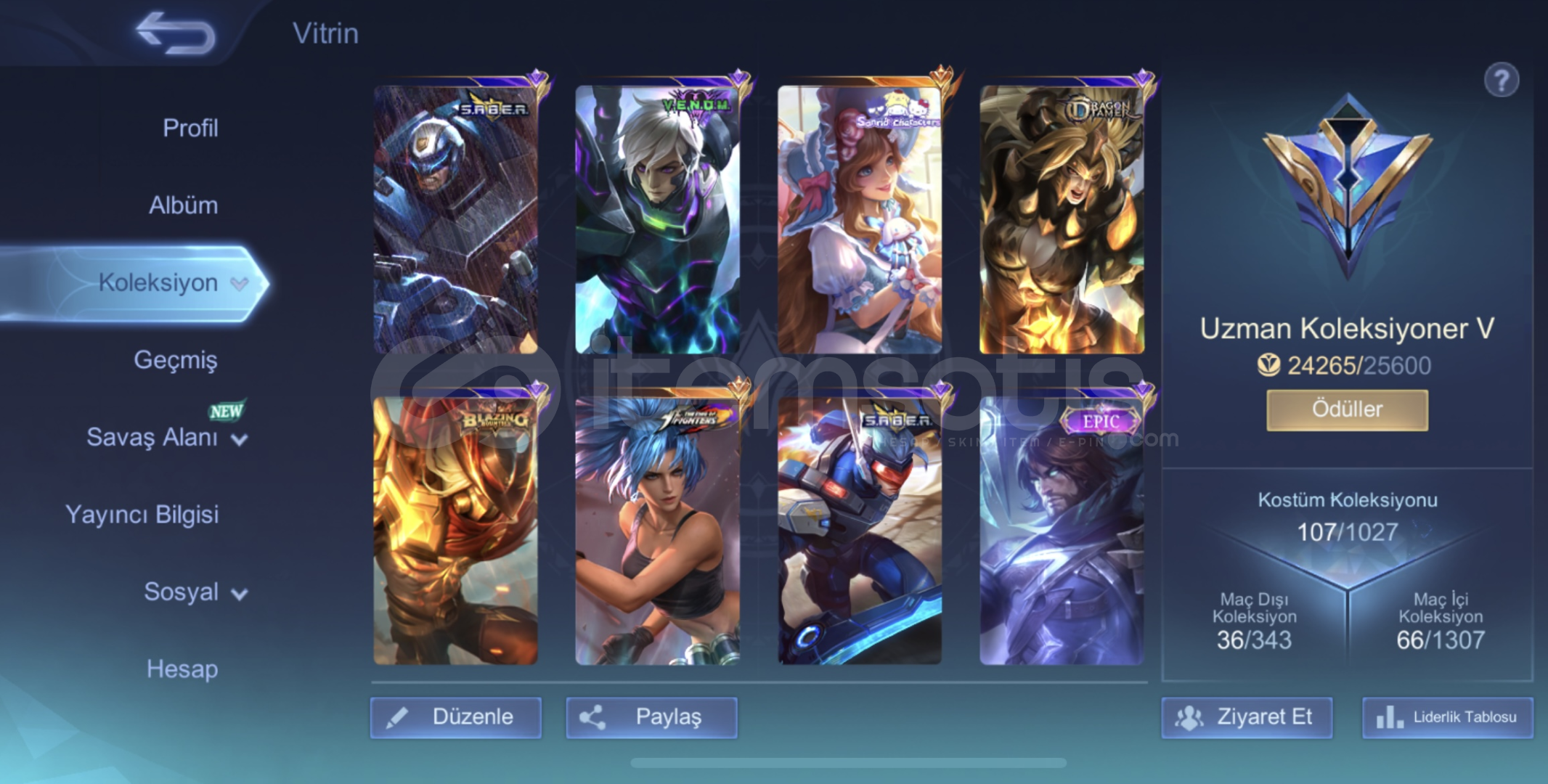This screenshot has width=1548, height=784.
Task: Click the visitors icon on Ziyaret Et
Action: point(1189,718)
